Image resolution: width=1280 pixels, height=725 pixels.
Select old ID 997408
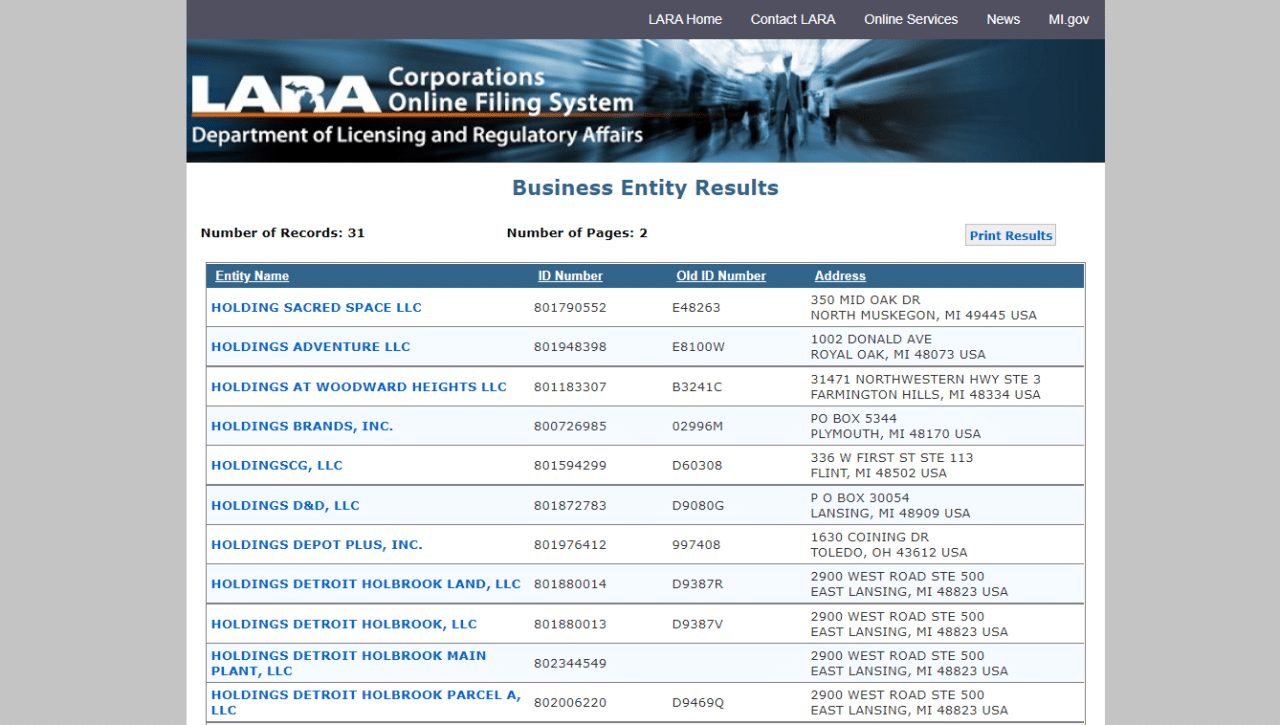pyautogui.click(x=696, y=545)
